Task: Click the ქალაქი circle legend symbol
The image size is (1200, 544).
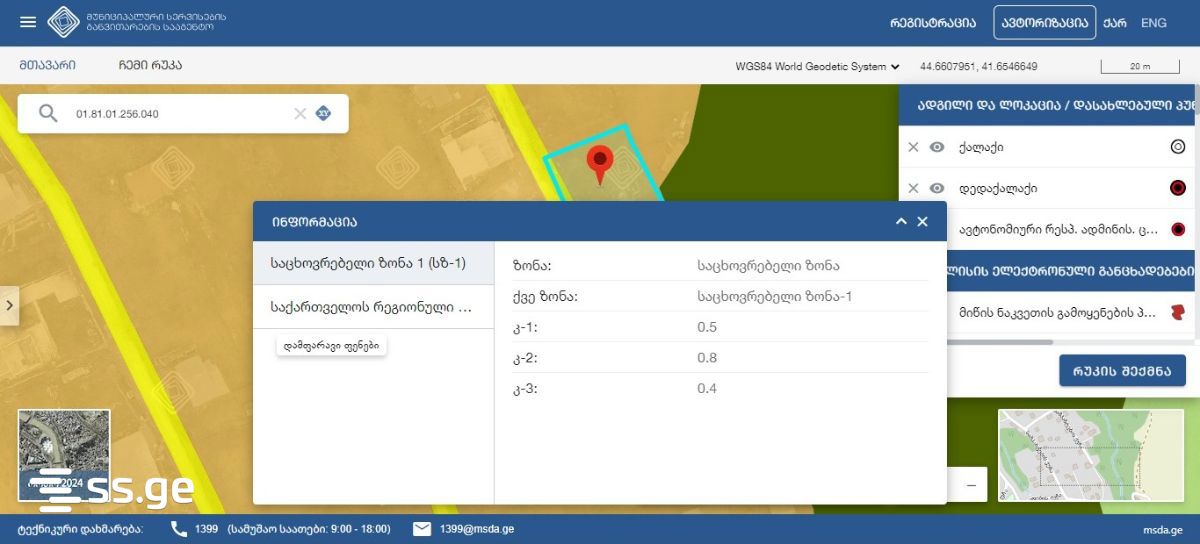Action: [x=1177, y=147]
